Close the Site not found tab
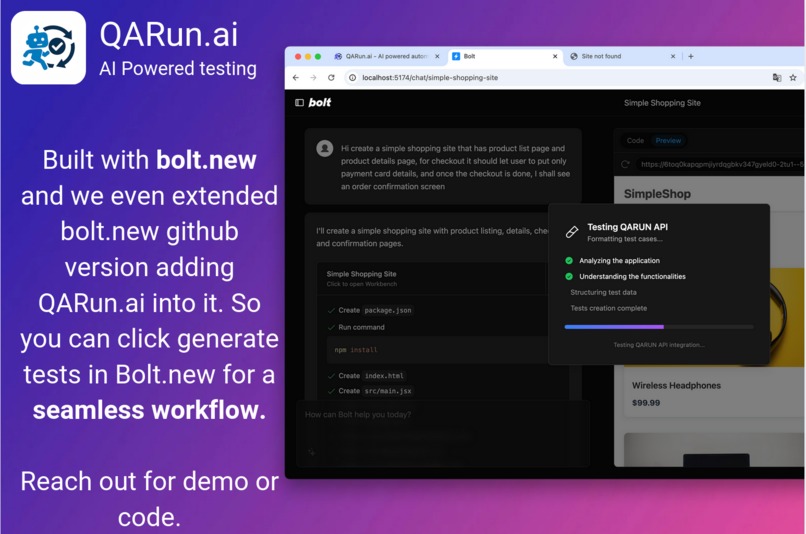The height and width of the screenshot is (534, 806). click(673, 57)
